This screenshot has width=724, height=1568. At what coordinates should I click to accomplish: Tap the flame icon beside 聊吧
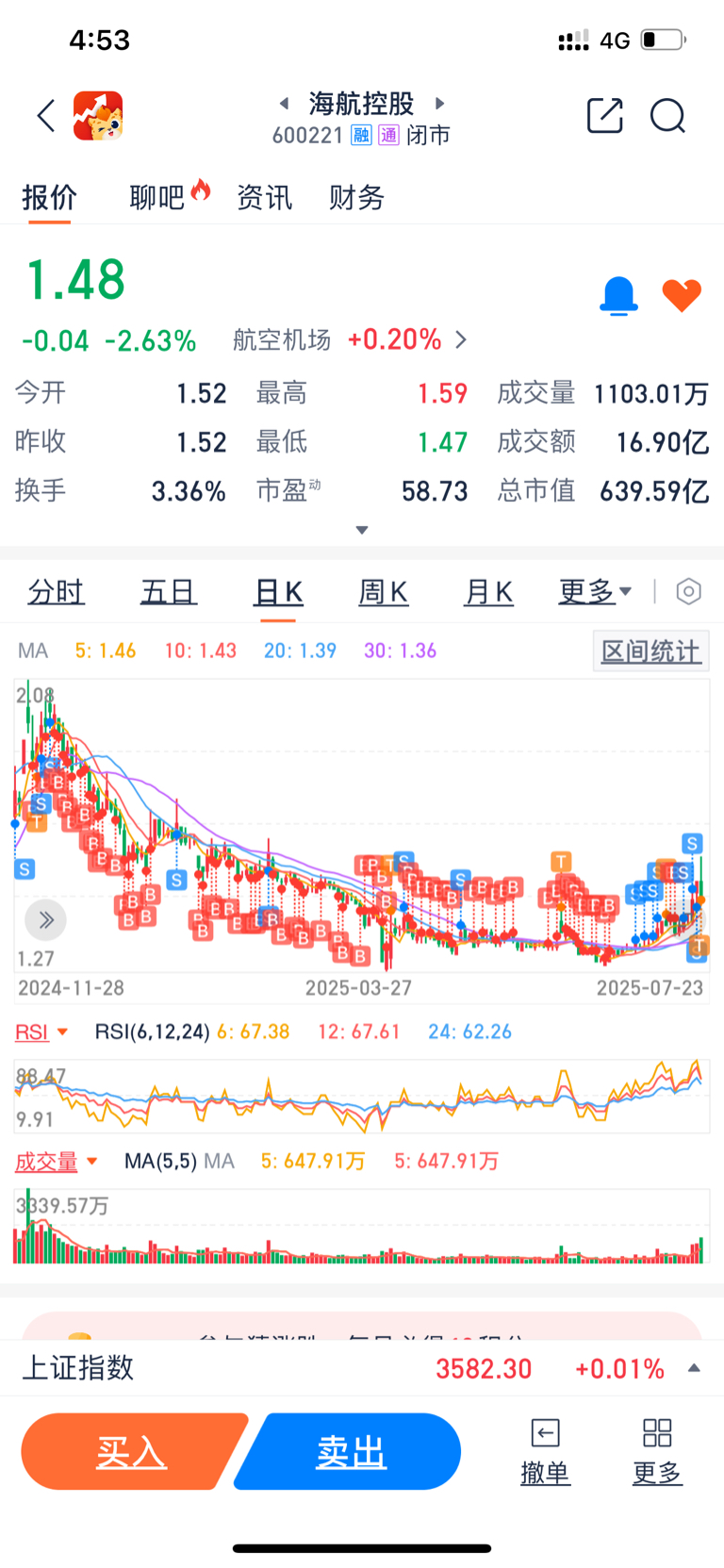[x=200, y=190]
